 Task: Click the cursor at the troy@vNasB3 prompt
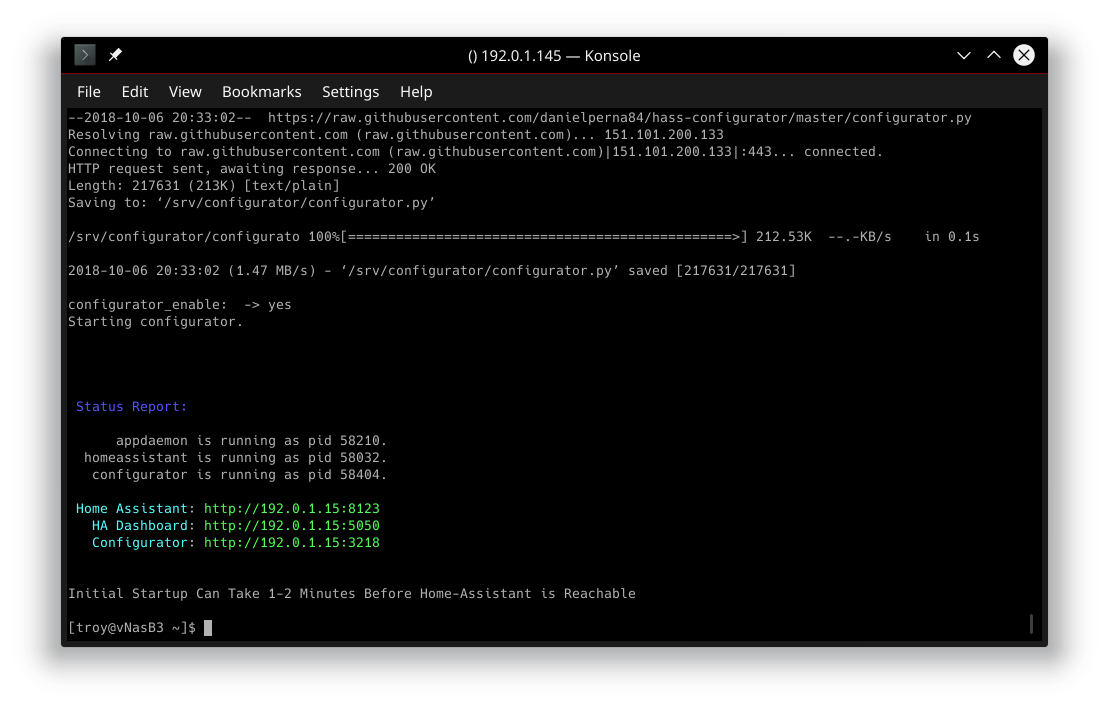click(x=208, y=627)
